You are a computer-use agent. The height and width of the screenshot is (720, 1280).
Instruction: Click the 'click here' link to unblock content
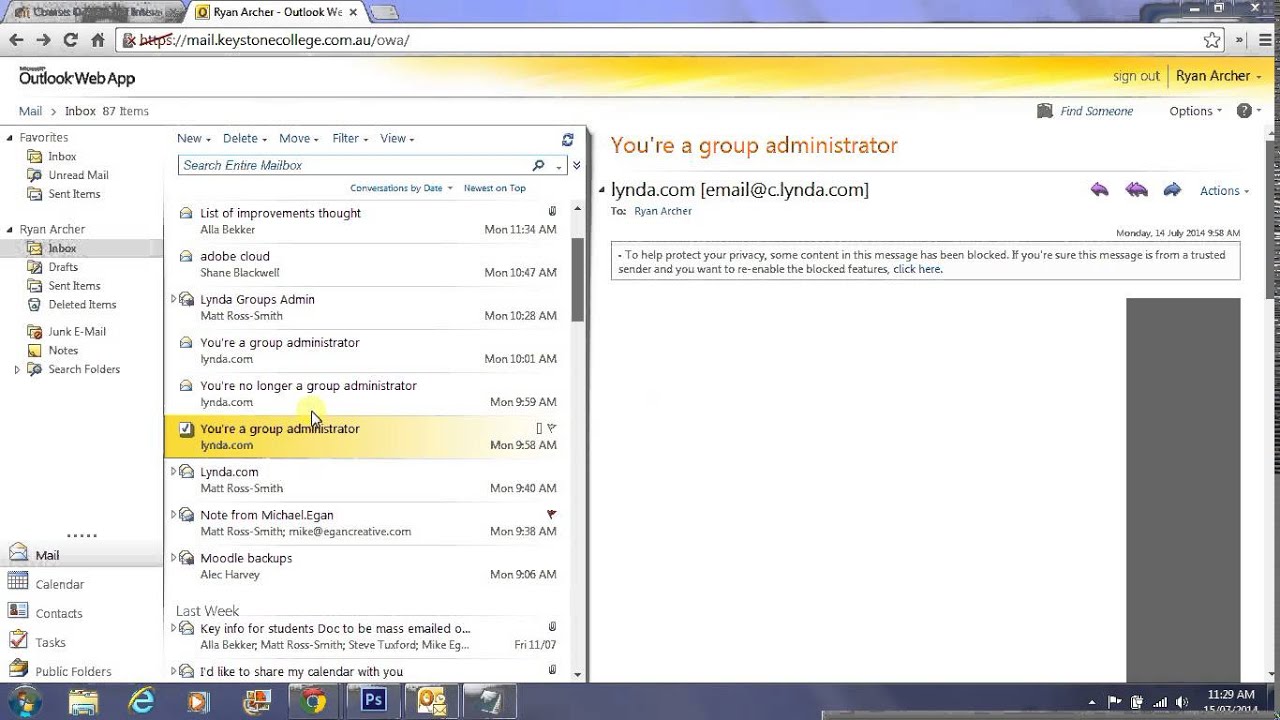pos(917,269)
